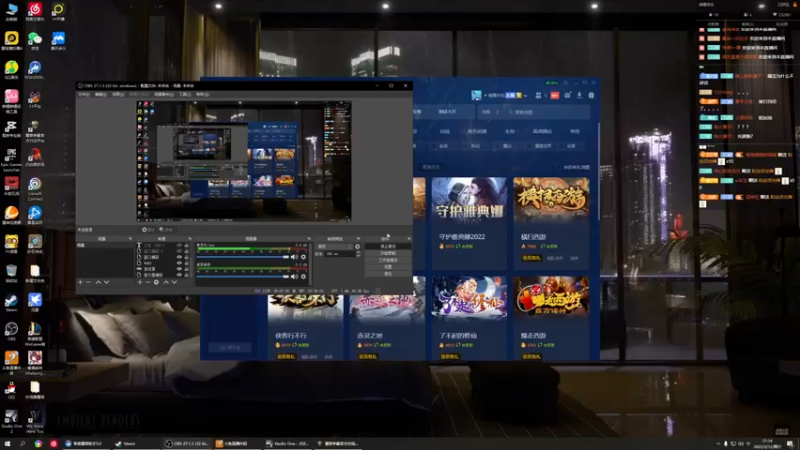The width and height of the screenshot is (800, 450).
Task: Open the mail icon in game platform header
Action: click(567, 95)
